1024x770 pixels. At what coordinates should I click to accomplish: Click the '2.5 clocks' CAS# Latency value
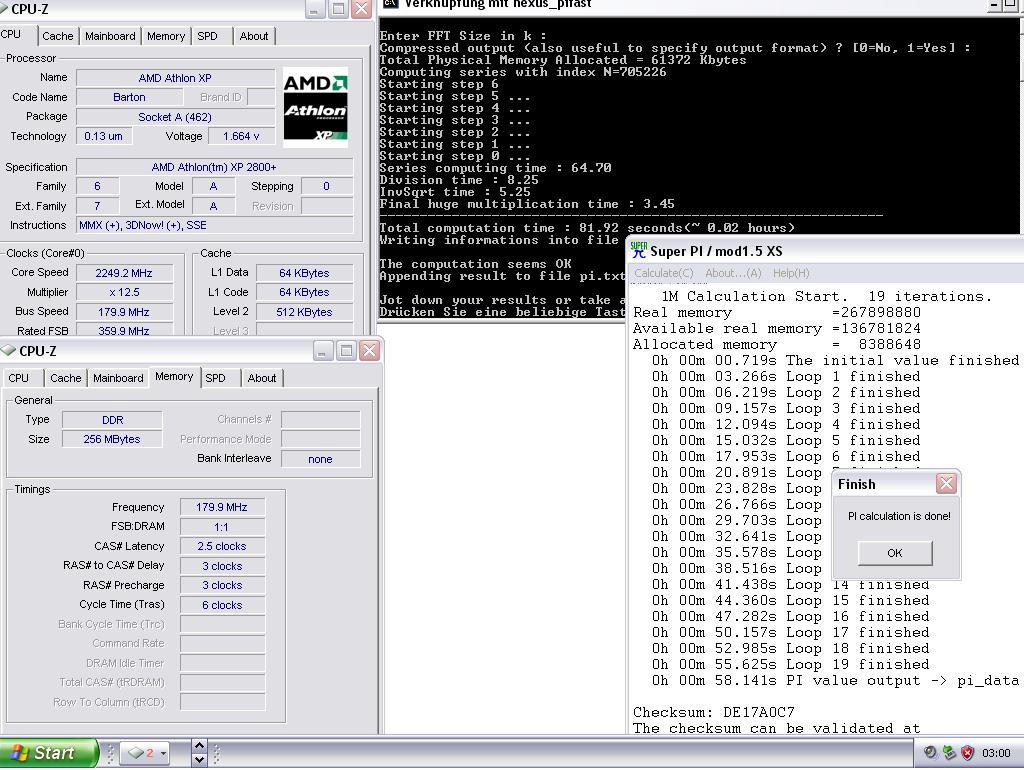coord(222,546)
